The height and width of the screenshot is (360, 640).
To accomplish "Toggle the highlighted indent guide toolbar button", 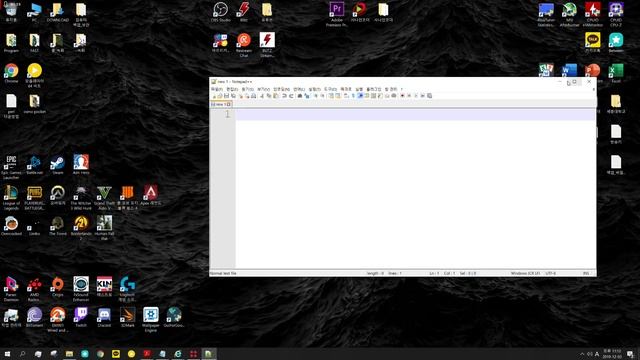I will (x=360, y=96).
